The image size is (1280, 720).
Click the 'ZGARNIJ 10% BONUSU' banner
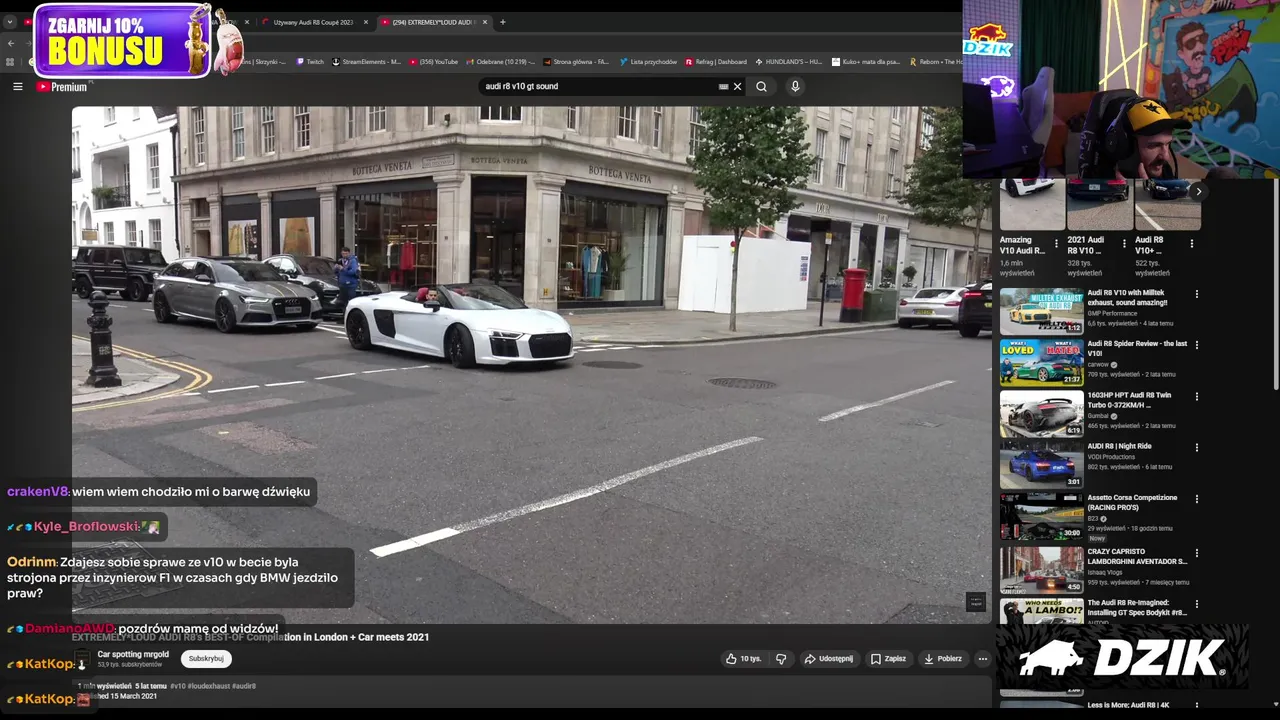[123, 41]
